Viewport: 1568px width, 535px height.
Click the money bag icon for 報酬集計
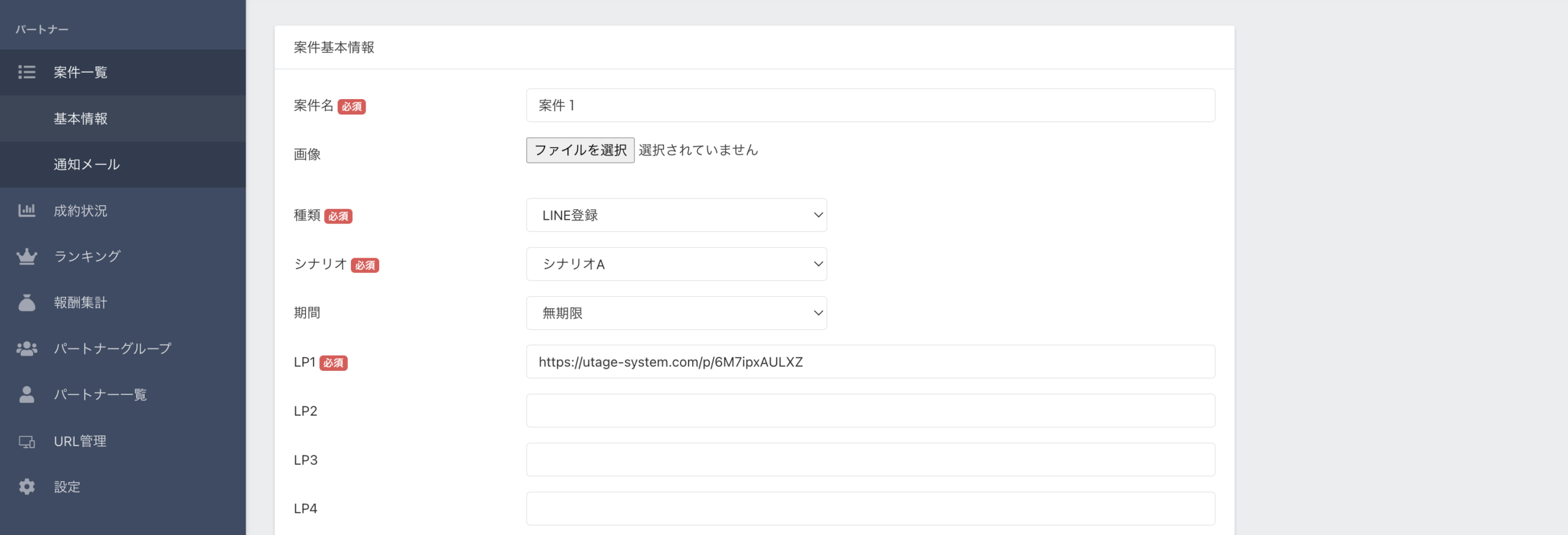tap(26, 302)
